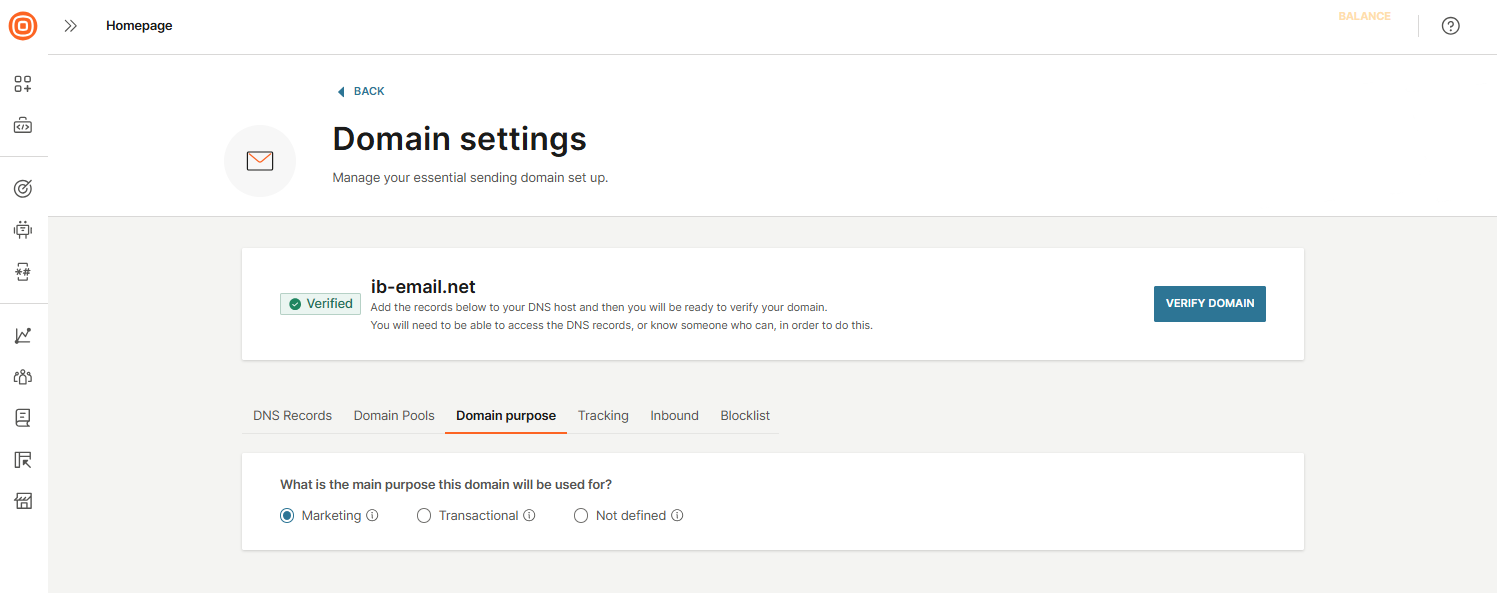Open the storefront exchange icon in sidebar
Screen dimensions: 1497x593
[23, 501]
